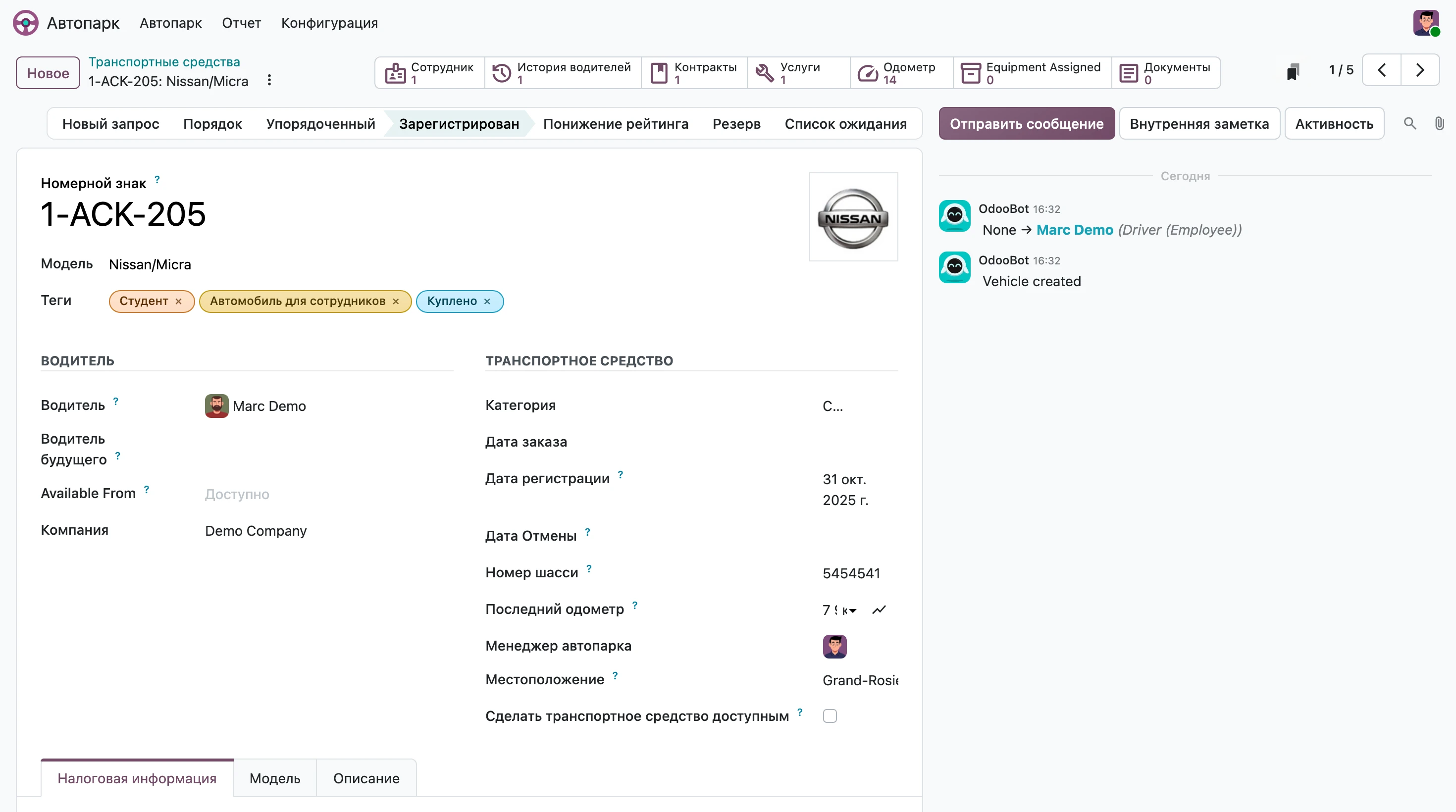Open the odometer unit dropdown

(x=849, y=610)
